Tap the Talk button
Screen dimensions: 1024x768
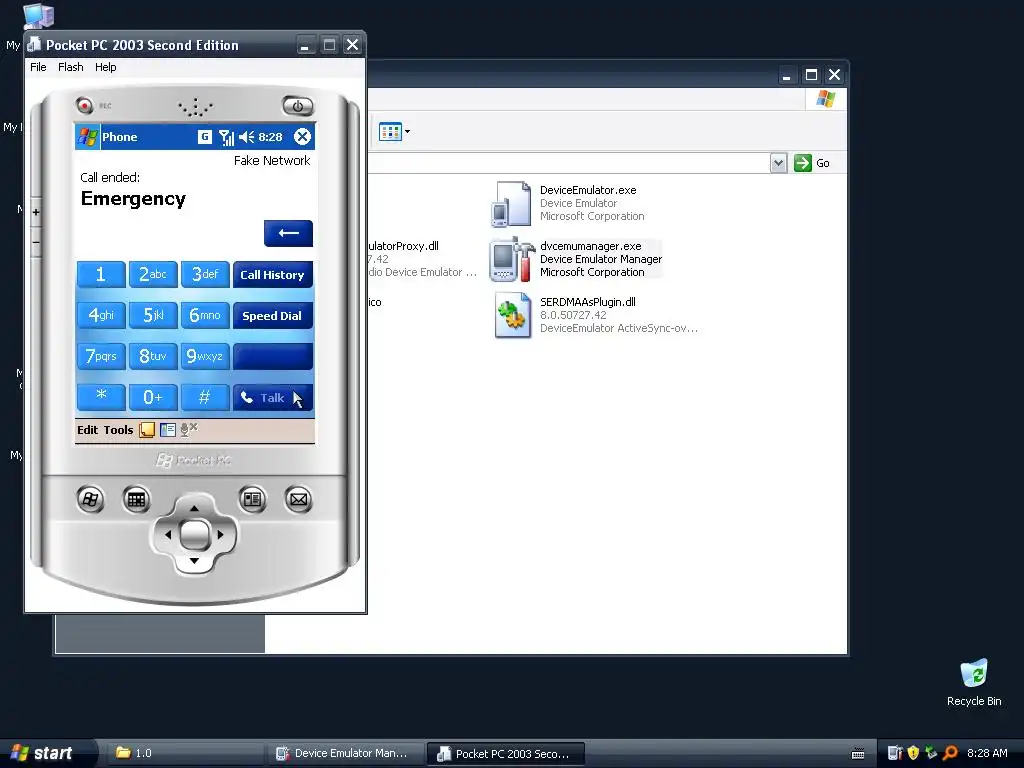272,397
